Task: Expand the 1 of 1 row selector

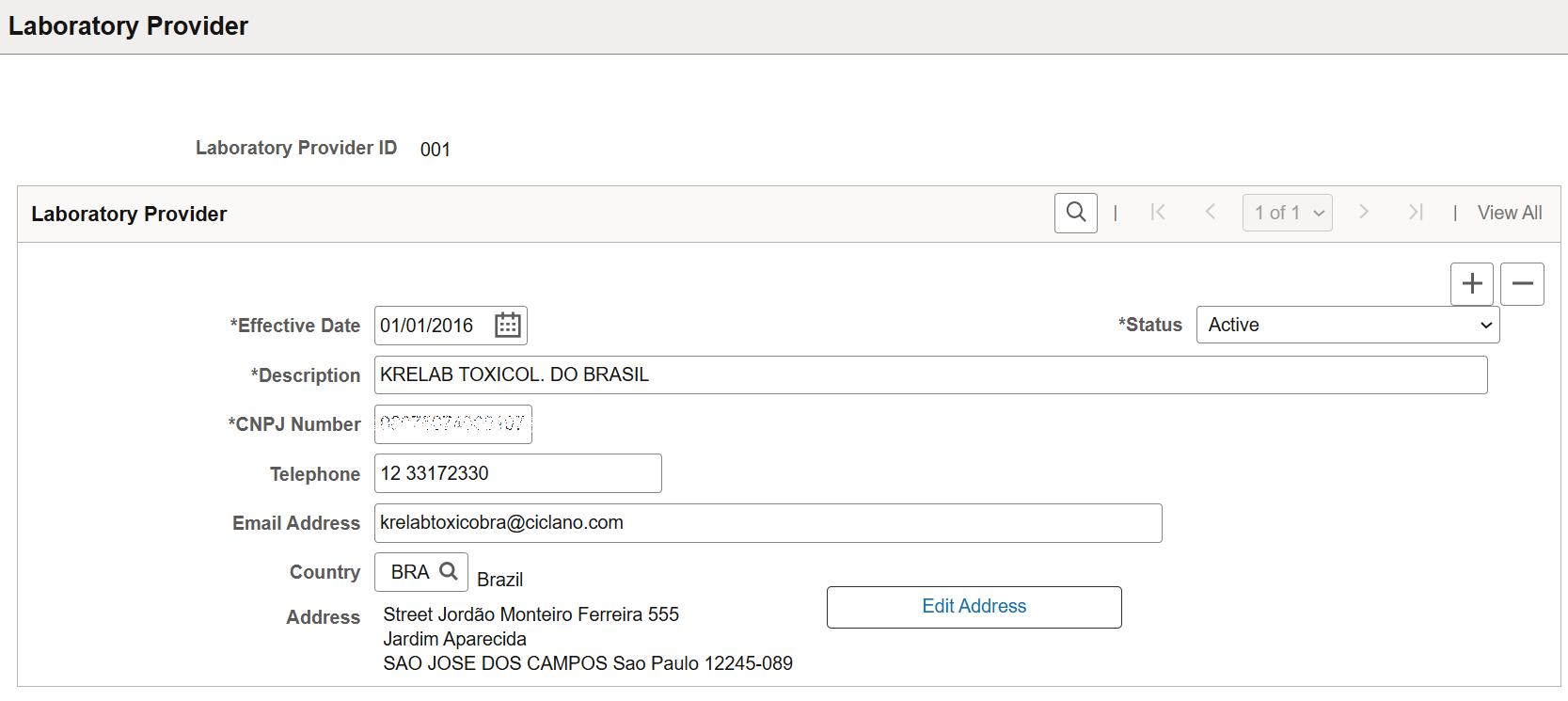Action: 1287,213
